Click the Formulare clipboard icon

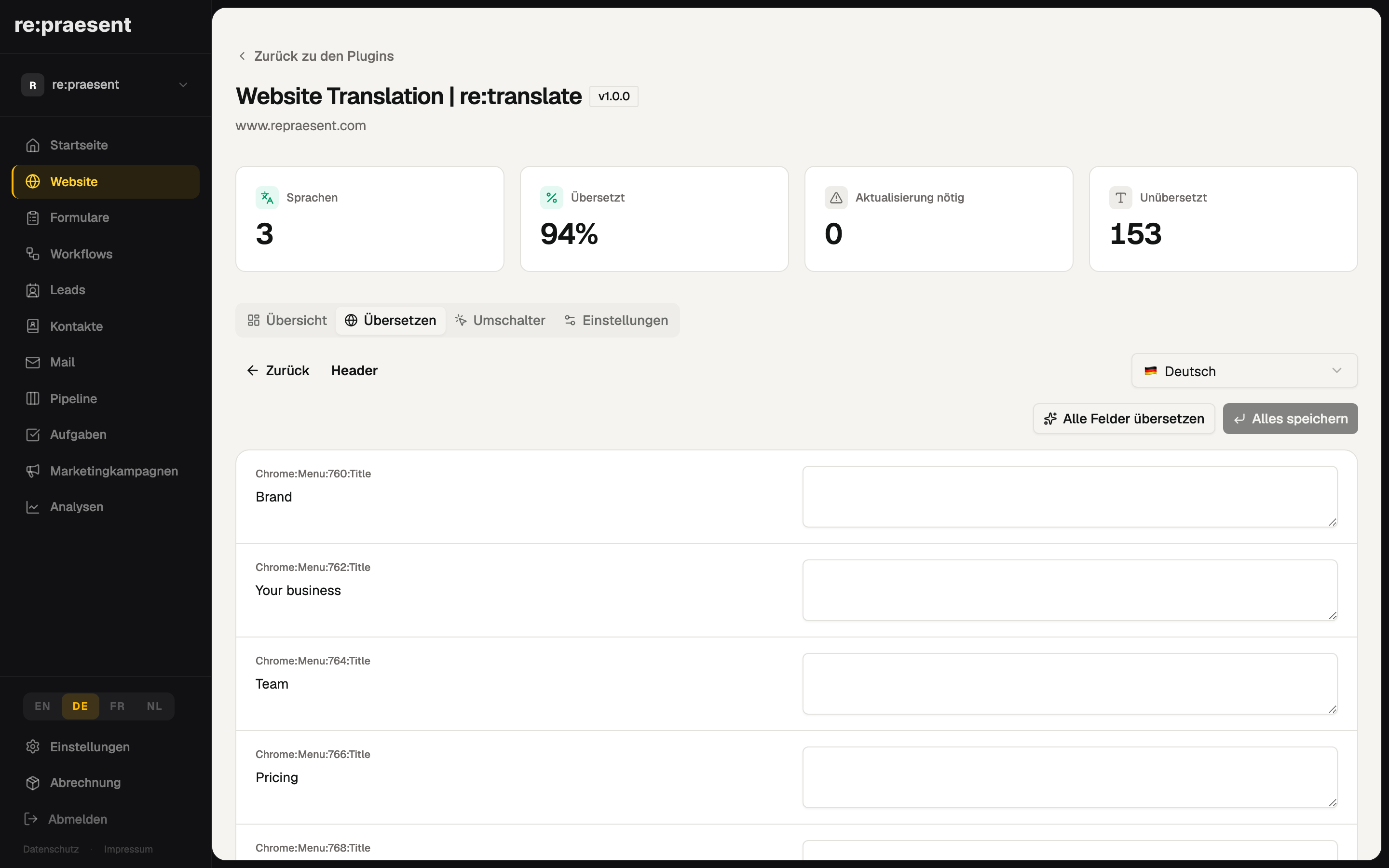click(x=33, y=217)
